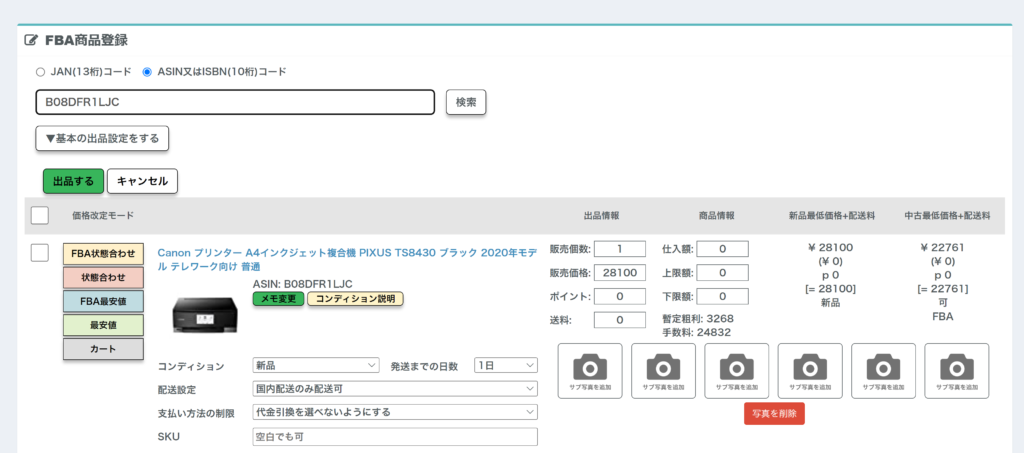Click the red 写真を削除 button

[774, 414]
